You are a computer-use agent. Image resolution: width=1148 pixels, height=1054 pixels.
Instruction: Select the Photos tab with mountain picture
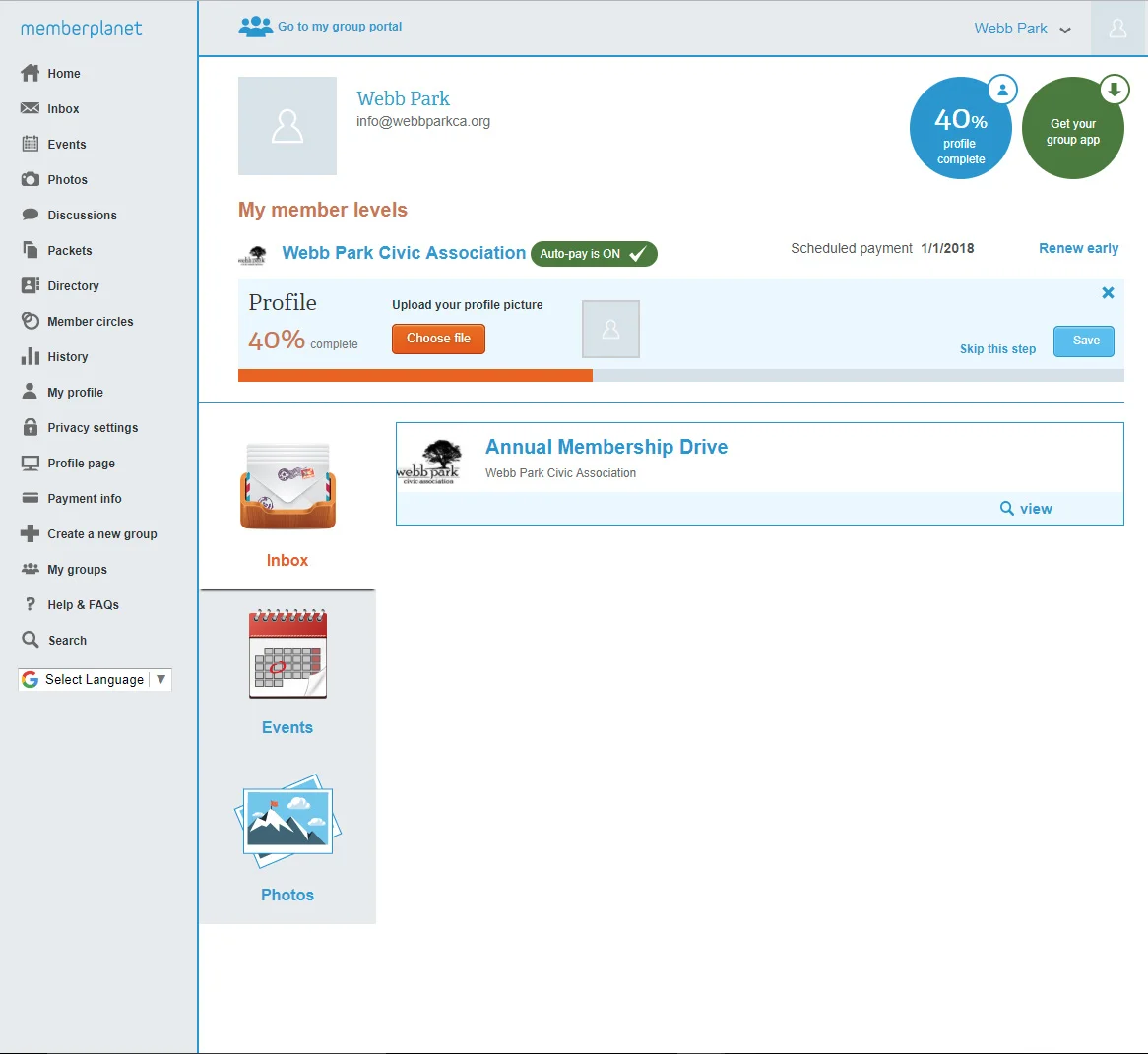pos(287,840)
